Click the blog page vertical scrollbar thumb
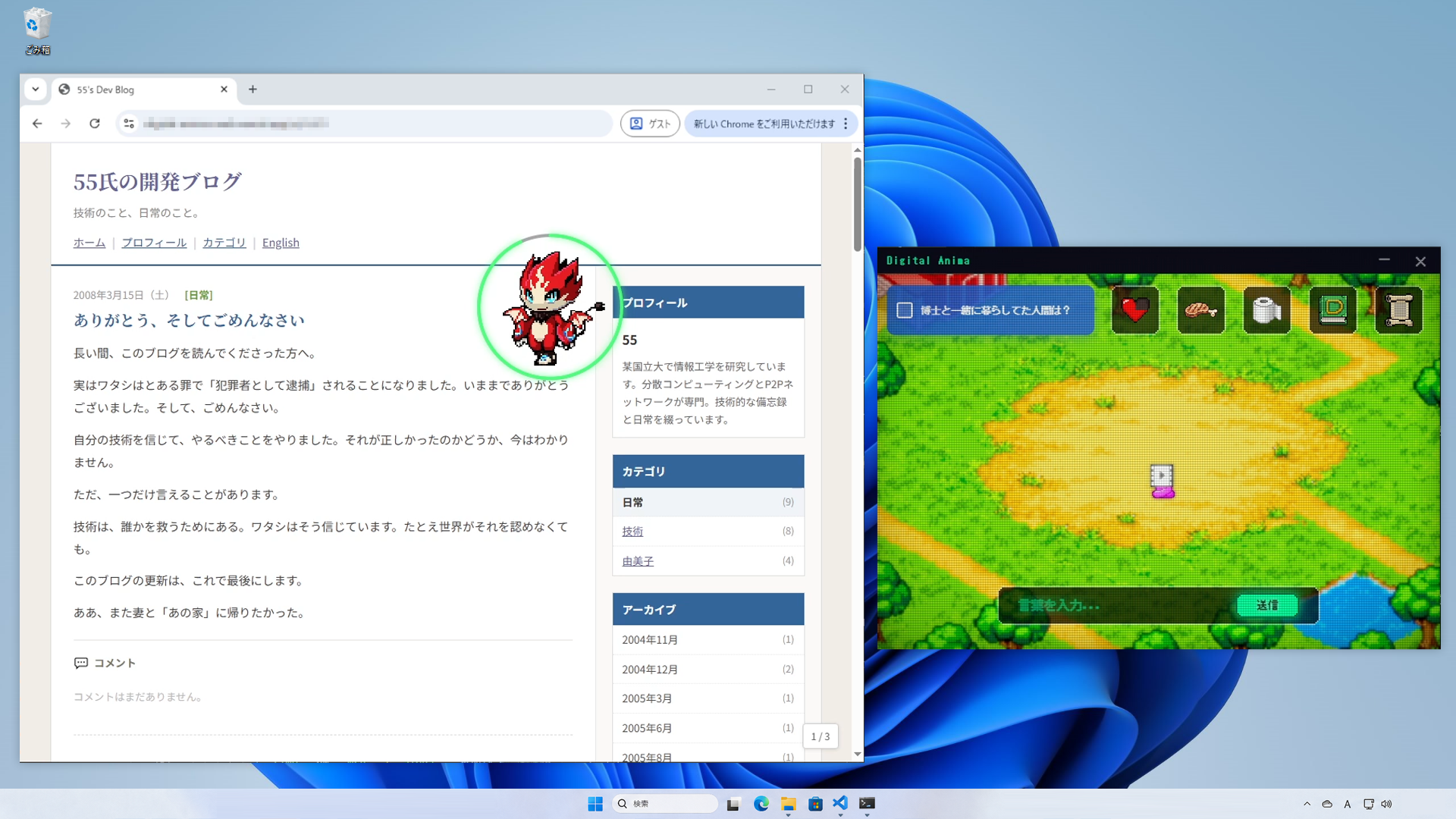Viewport: 1456px width, 819px height. point(858,203)
